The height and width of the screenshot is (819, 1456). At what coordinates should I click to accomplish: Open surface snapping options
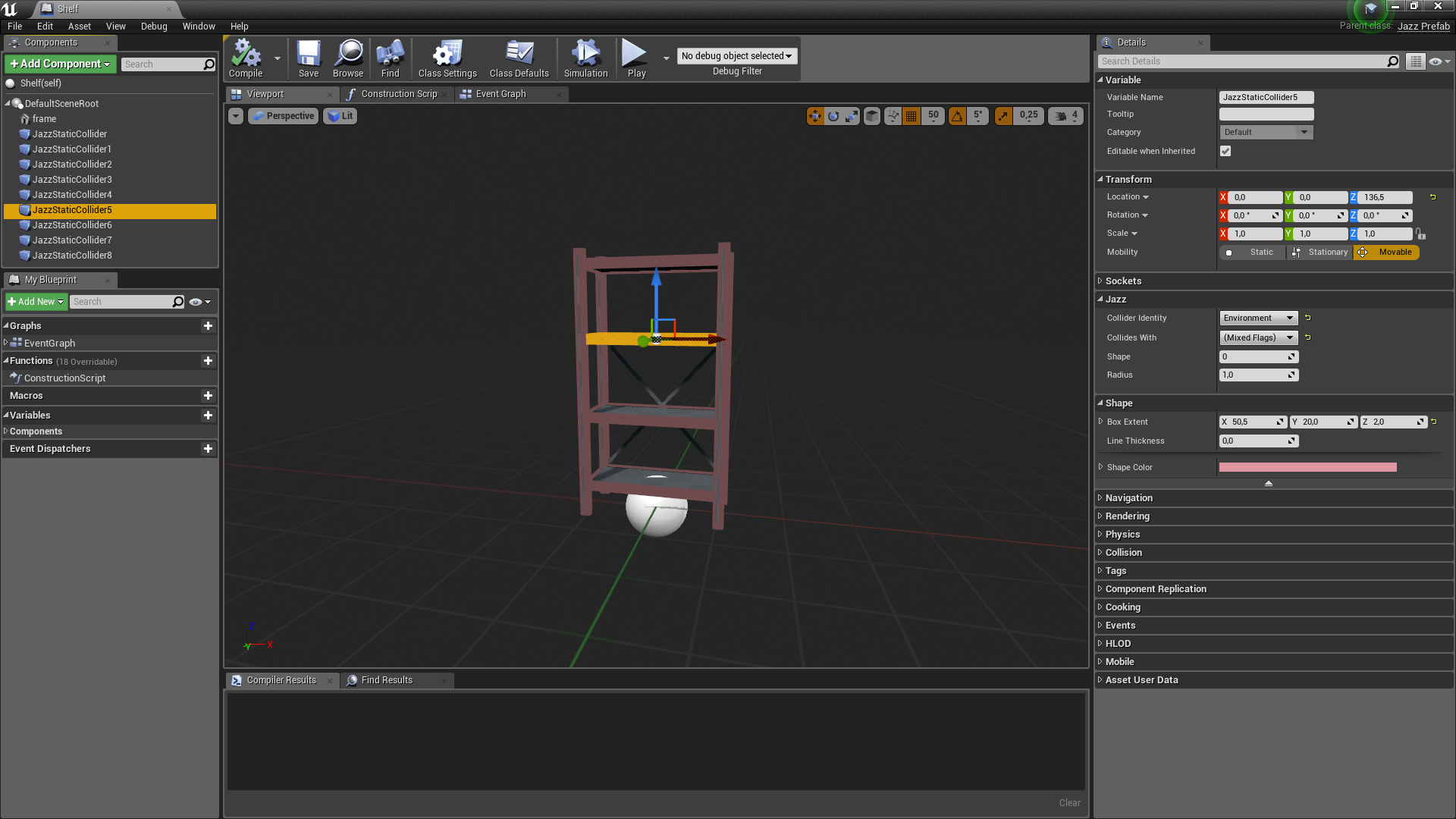coord(893,116)
